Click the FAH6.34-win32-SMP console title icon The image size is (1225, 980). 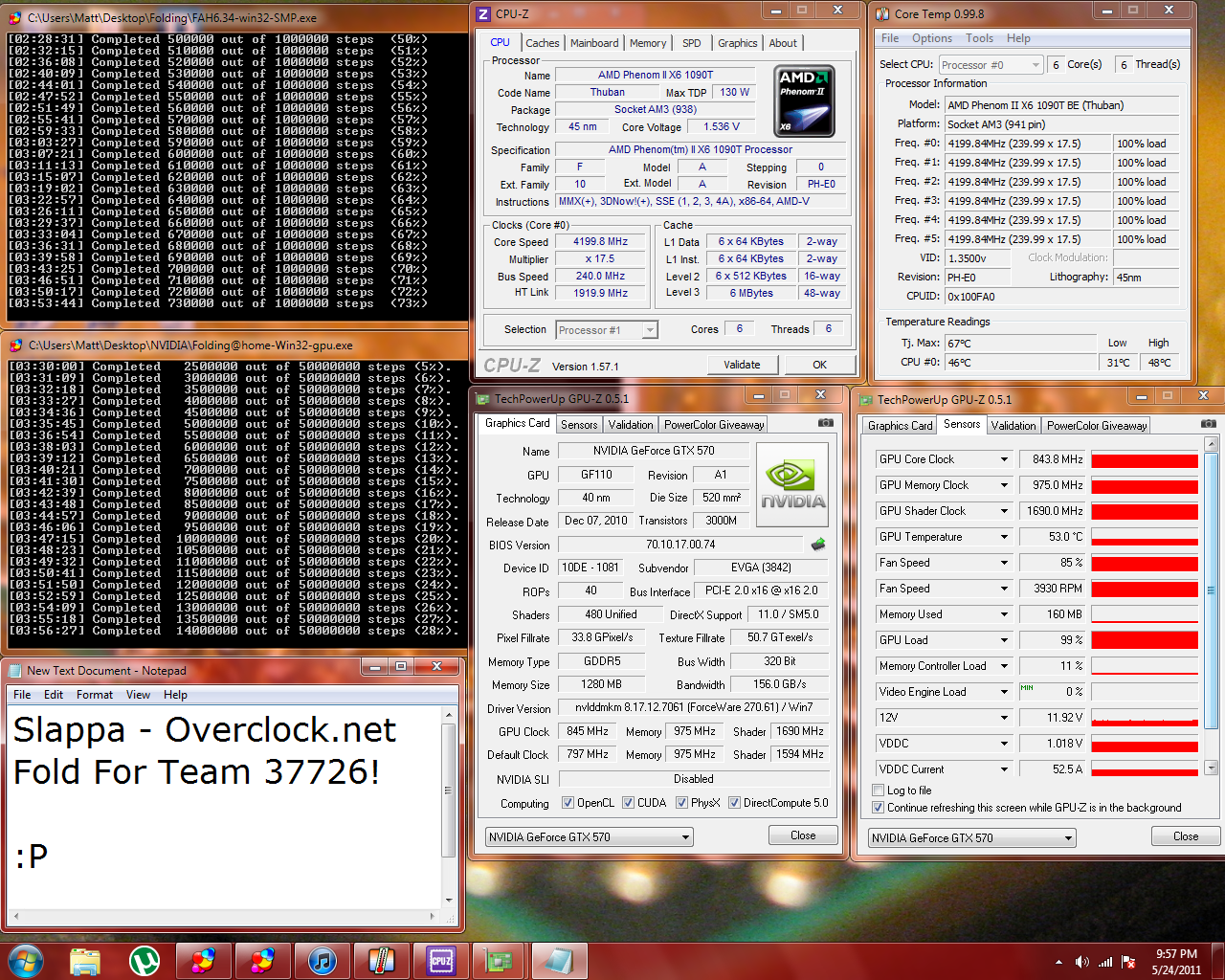[x=15, y=18]
